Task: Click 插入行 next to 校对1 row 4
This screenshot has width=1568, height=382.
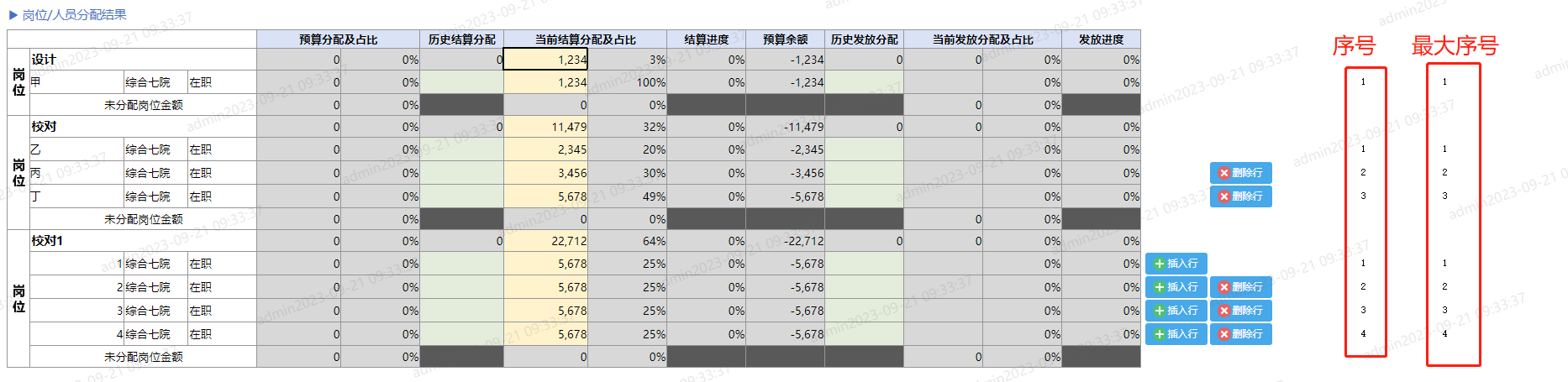Action: 1176,334
